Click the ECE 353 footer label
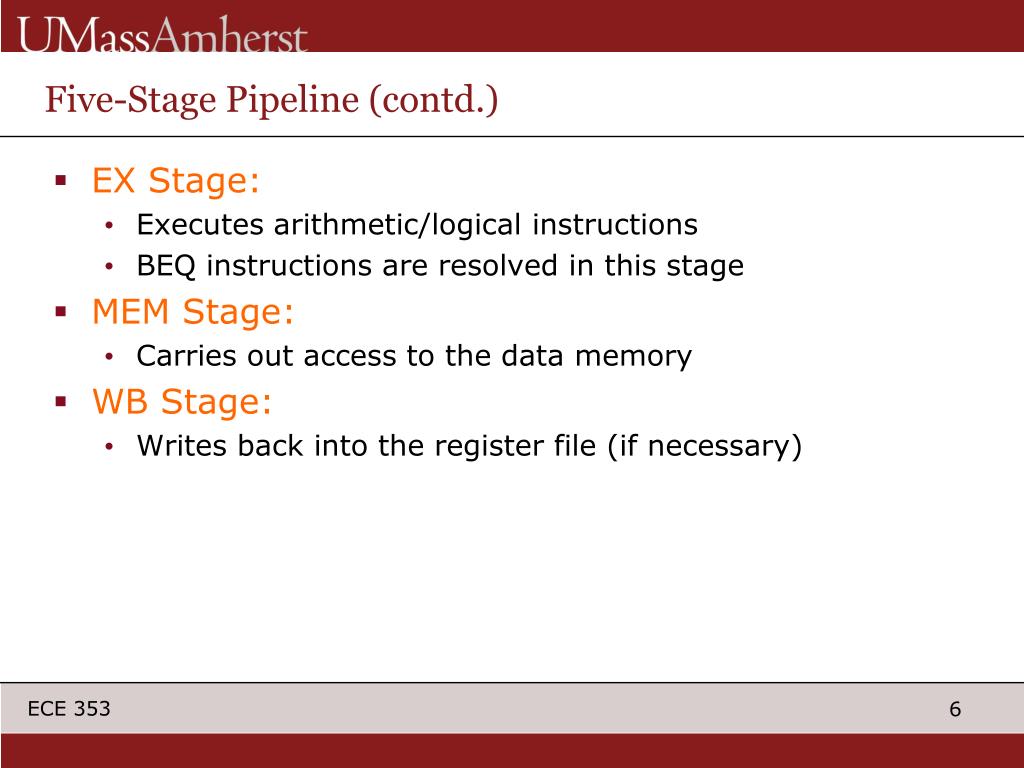Image resolution: width=1024 pixels, height=768 pixels. pyautogui.click(x=69, y=709)
